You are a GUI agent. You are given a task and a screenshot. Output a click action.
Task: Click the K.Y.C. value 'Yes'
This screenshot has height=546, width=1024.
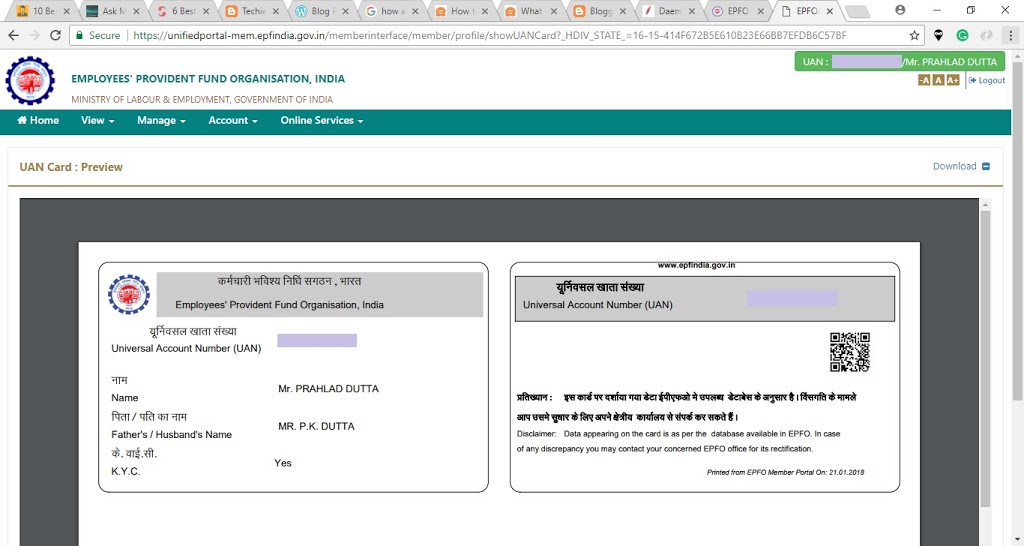coord(283,463)
